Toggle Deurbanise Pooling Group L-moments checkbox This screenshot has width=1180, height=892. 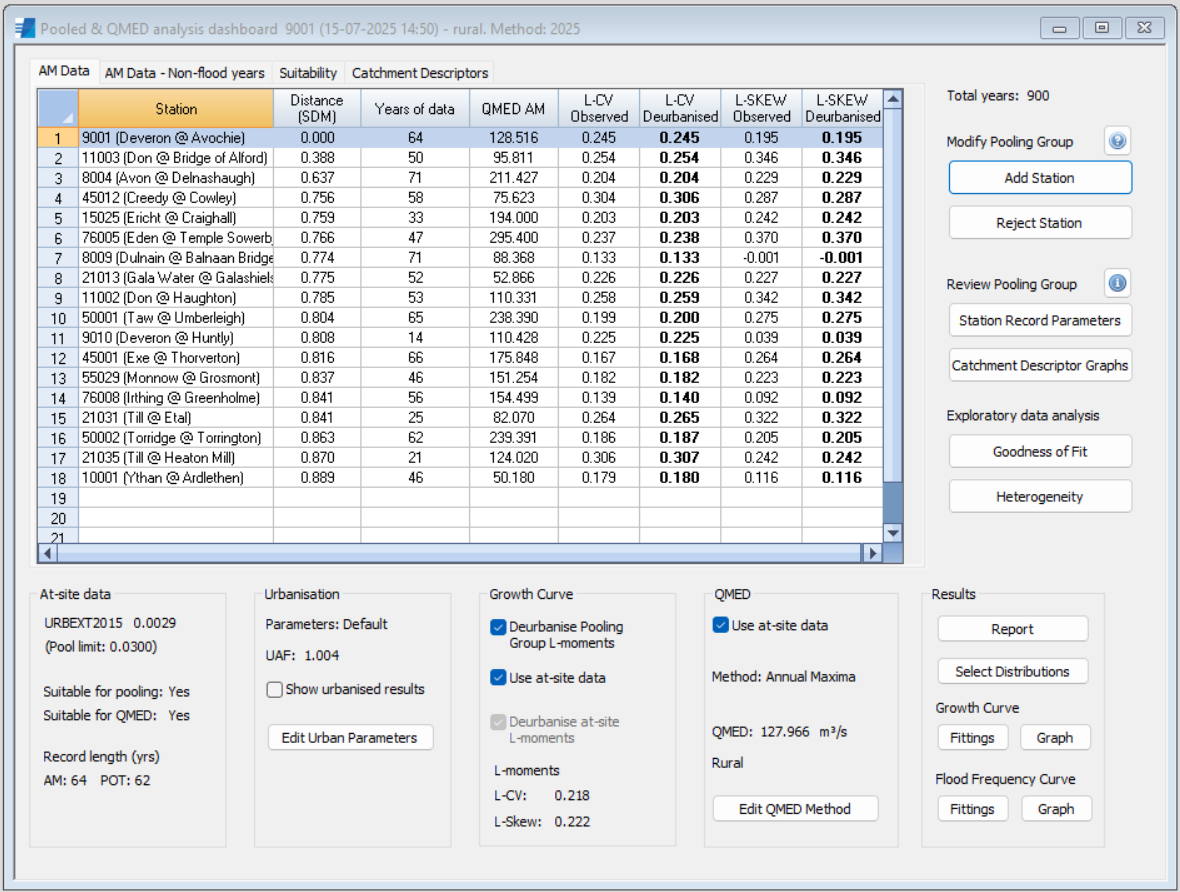(x=498, y=627)
